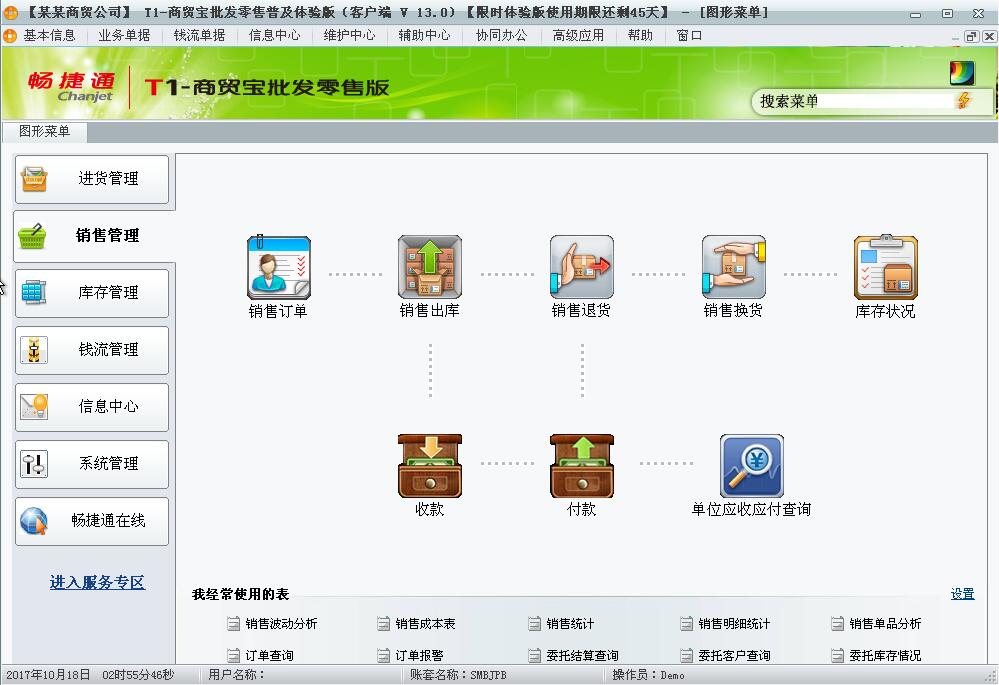Open 设置 to customize frequent tables

961,594
